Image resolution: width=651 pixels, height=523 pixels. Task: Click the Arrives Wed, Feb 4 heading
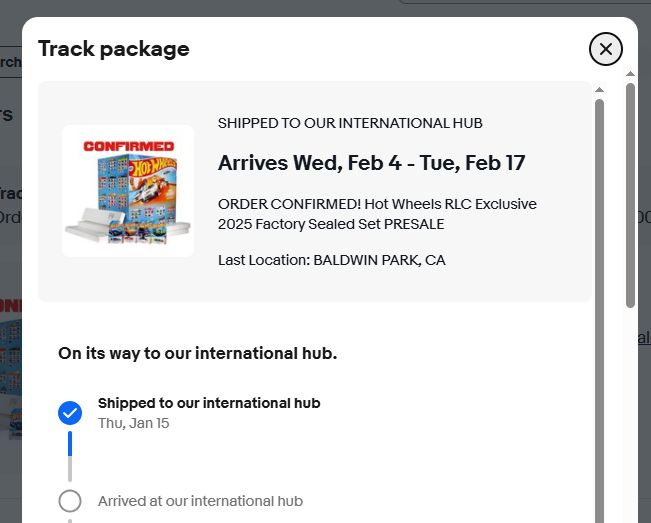tap(371, 163)
